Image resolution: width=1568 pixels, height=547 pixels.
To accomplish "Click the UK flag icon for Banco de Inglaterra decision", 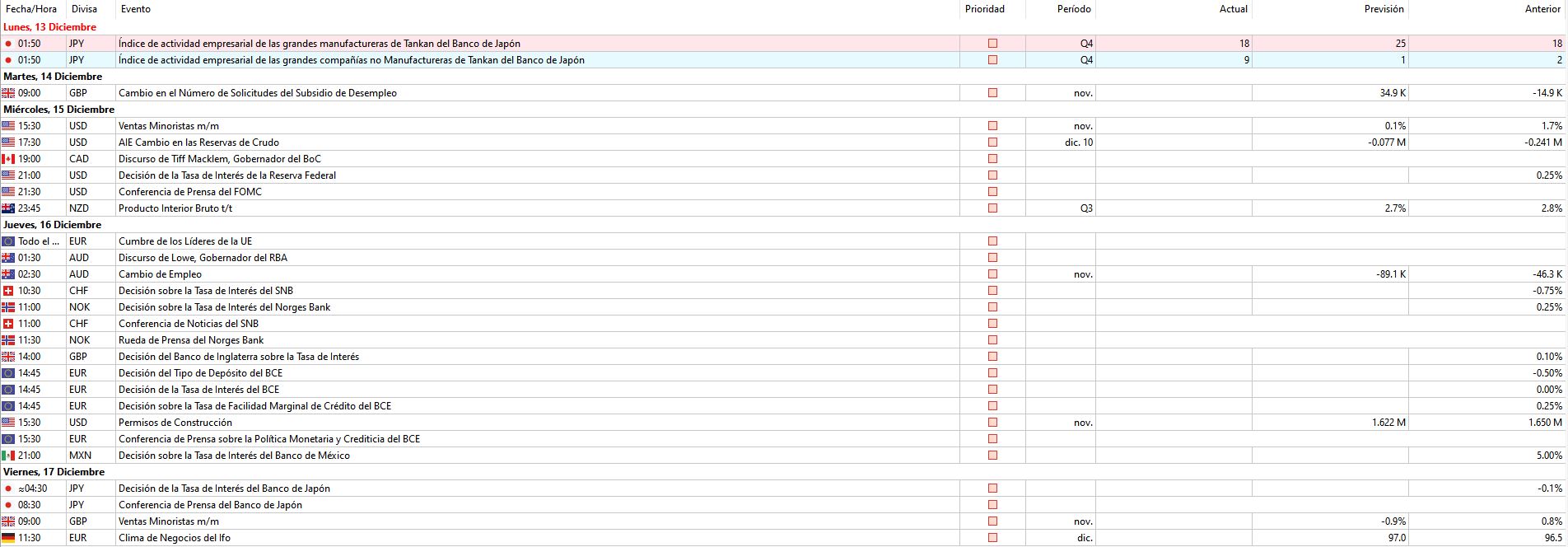I will (8, 357).
